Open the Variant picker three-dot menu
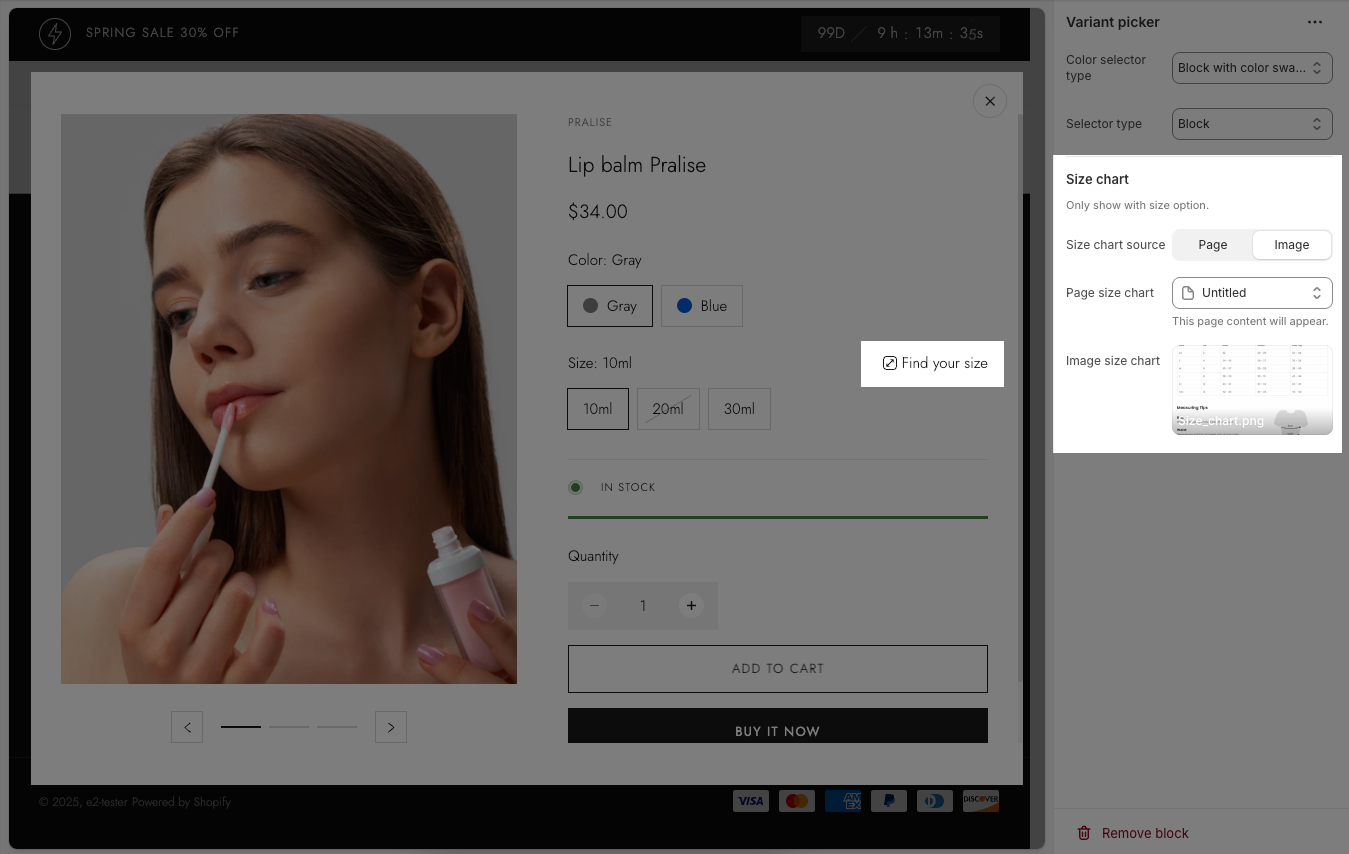 pyautogui.click(x=1314, y=22)
